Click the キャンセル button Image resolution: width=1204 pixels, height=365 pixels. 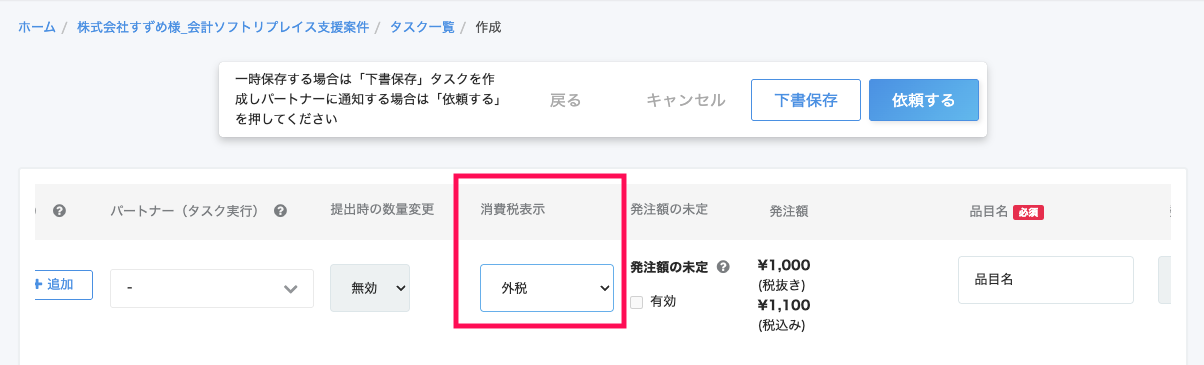click(x=686, y=100)
